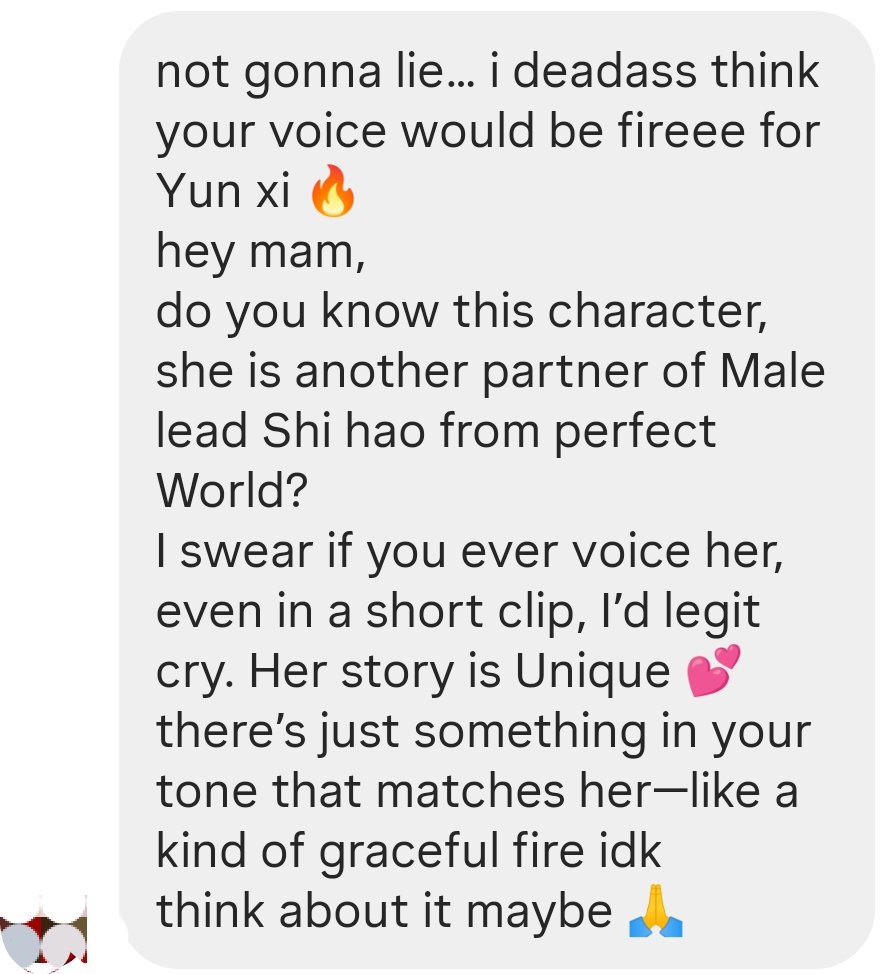Click the two pink hearts emoji
The width and height of the screenshot is (894, 974).
point(713,670)
